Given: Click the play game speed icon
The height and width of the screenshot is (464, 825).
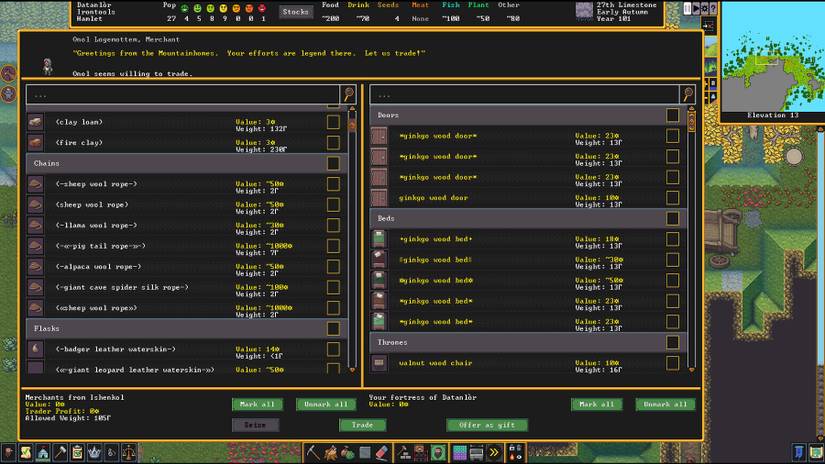Looking at the screenshot, I should click(x=696, y=8).
